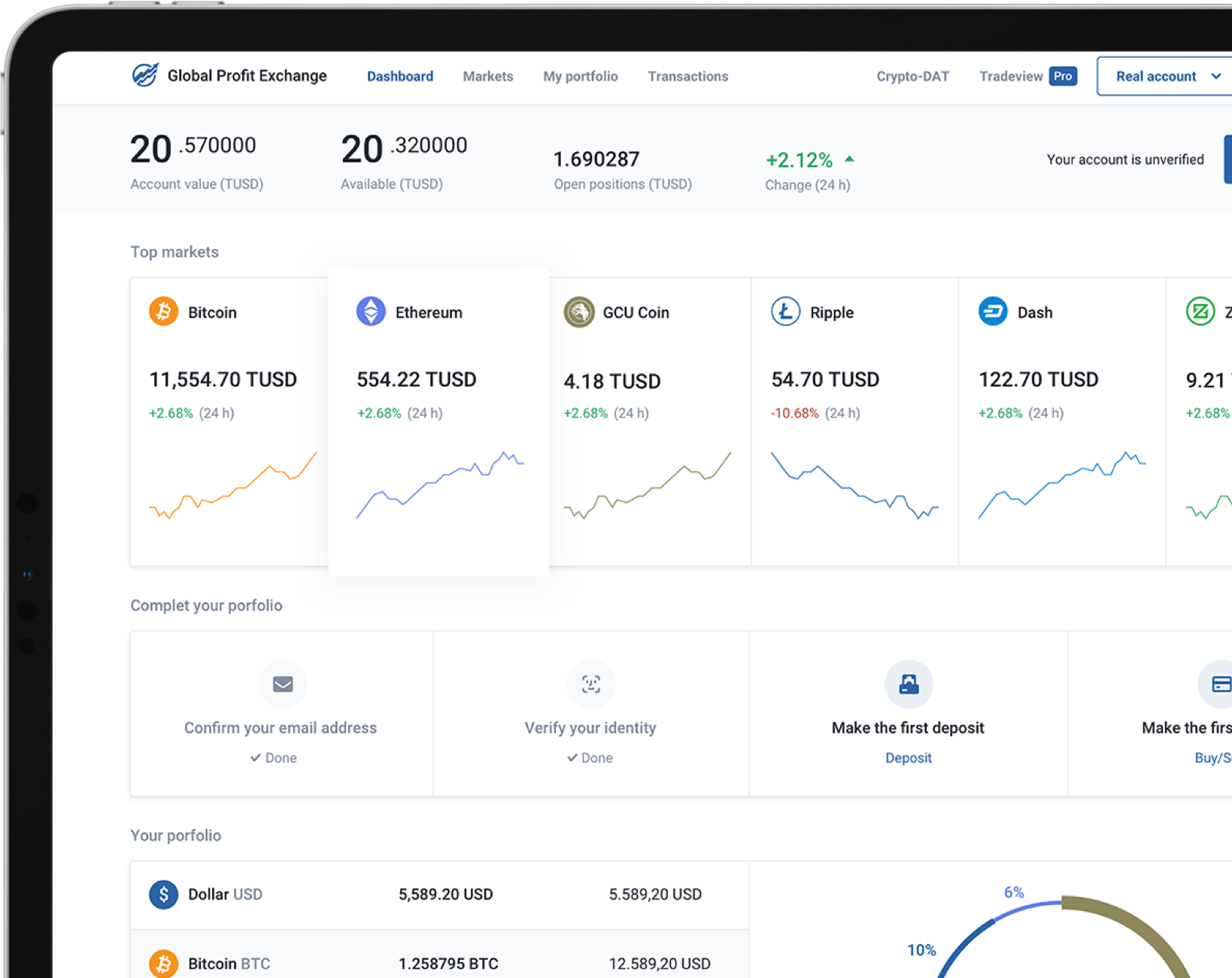Click the credit card icon
The height and width of the screenshot is (978, 1232).
pyautogui.click(x=1219, y=684)
